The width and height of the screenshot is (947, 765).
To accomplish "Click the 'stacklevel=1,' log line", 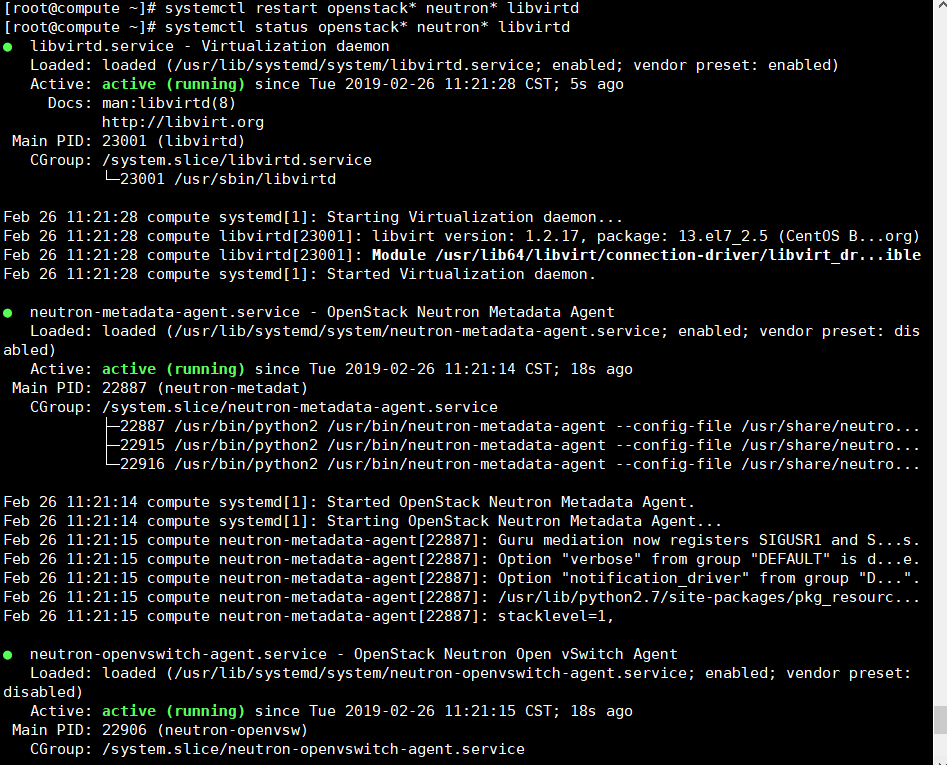I will click(309, 616).
